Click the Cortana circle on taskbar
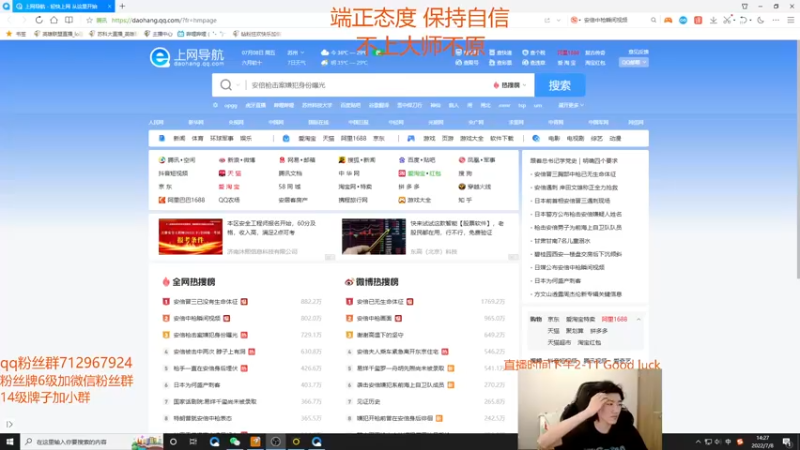The image size is (800, 450). 173,441
